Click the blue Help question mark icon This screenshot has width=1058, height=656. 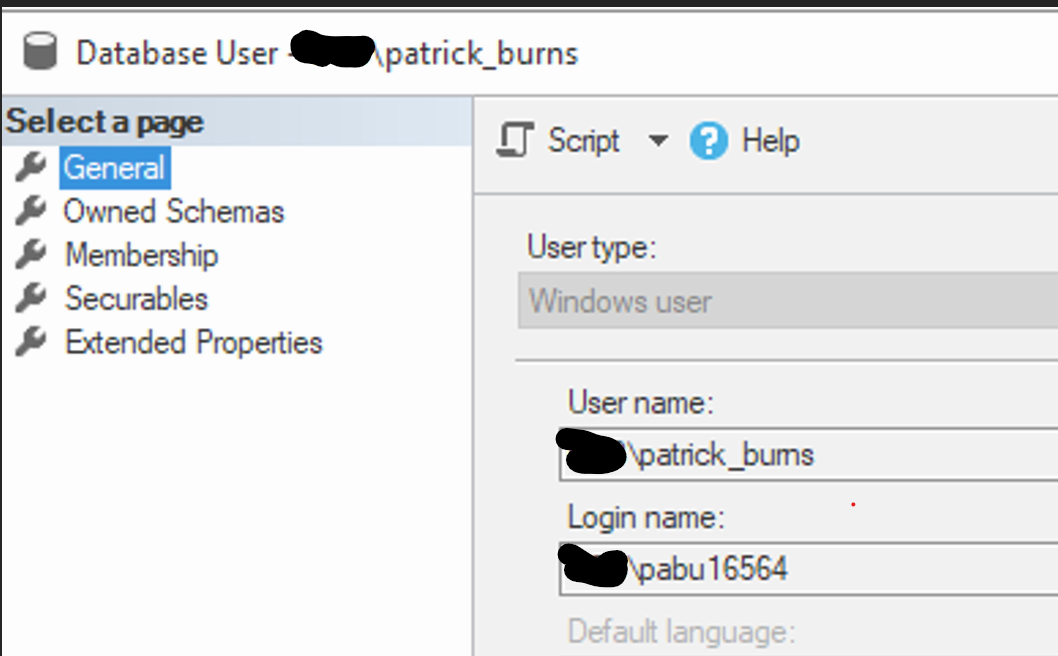[708, 142]
